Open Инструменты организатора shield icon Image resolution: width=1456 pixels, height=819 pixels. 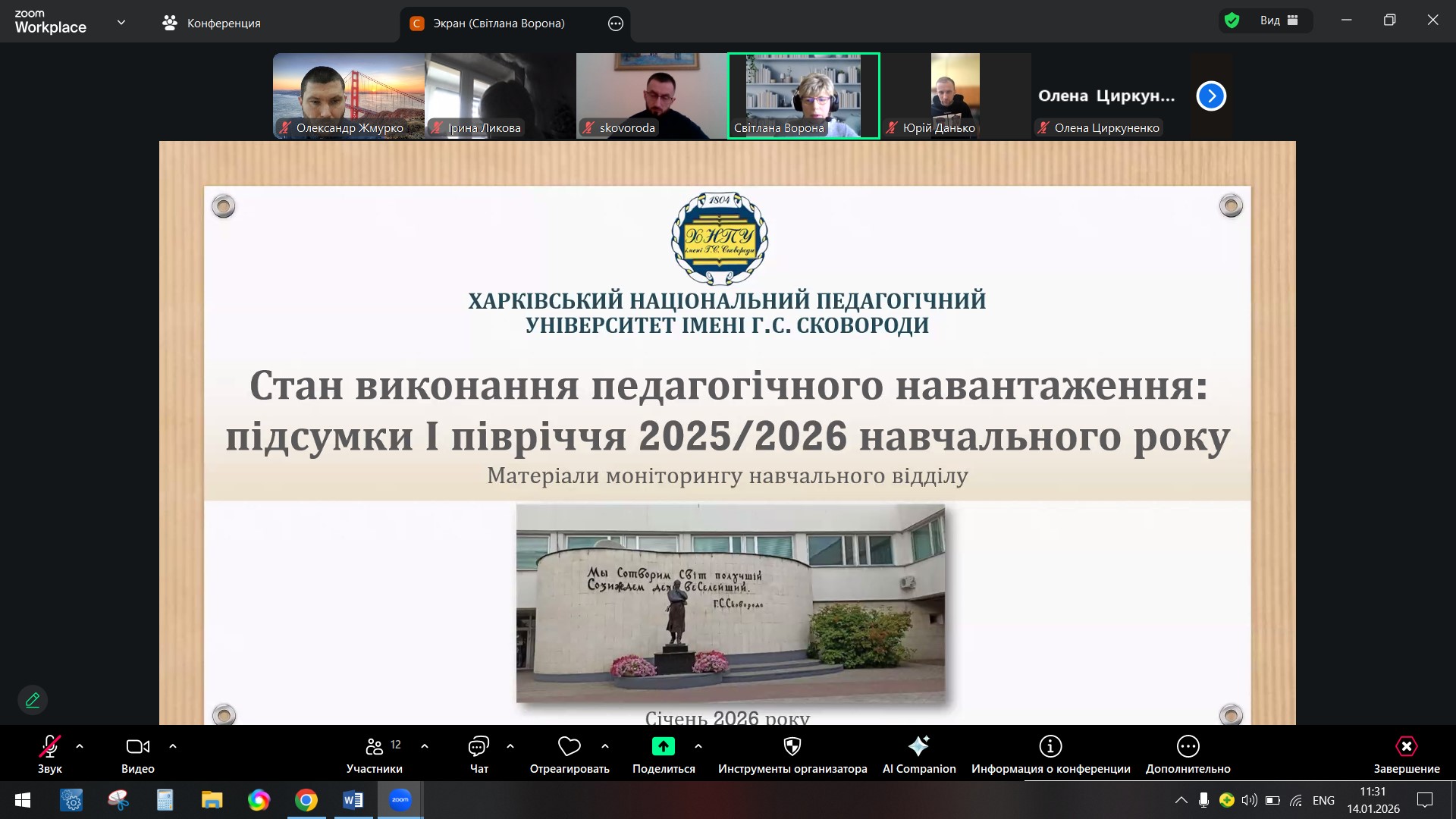[792, 747]
